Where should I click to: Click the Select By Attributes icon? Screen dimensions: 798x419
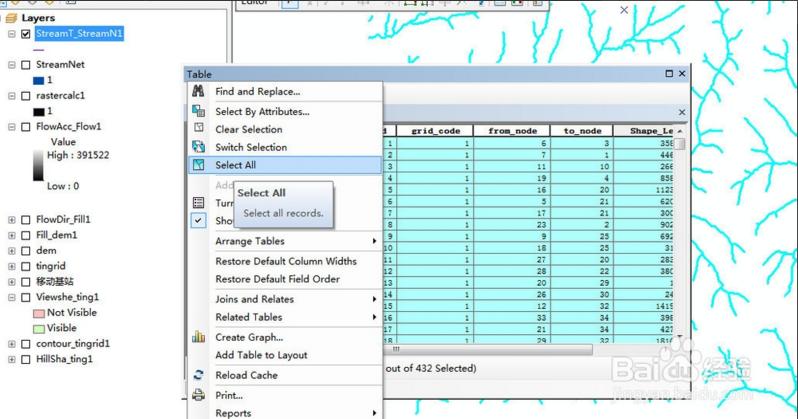point(198,111)
